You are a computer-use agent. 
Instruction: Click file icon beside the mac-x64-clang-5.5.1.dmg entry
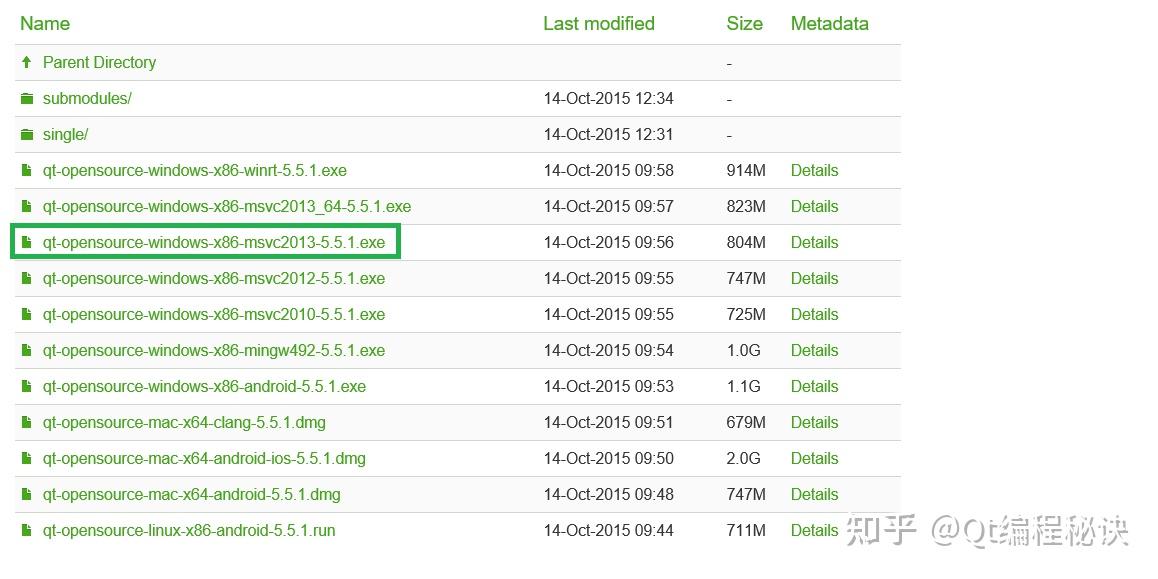pyautogui.click(x=27, y=422)
